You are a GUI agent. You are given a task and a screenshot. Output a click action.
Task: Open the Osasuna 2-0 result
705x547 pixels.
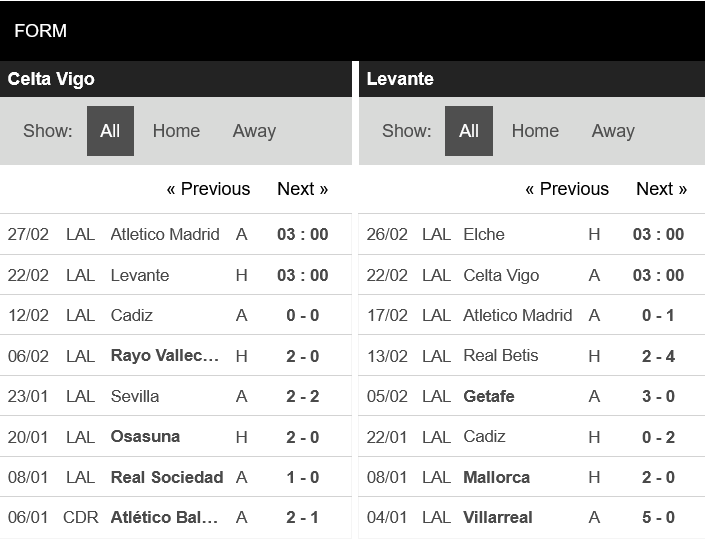tap(176, 436)
